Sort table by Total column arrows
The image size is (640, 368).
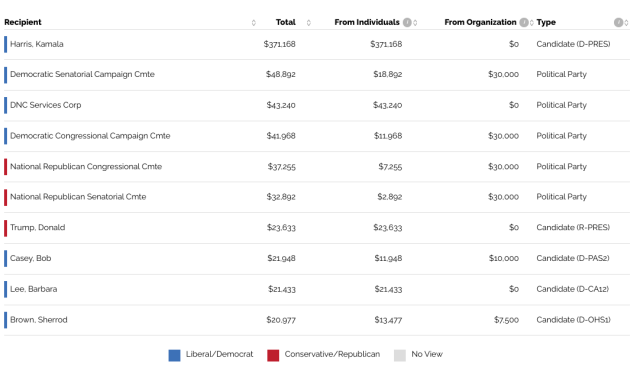pos(309,23)
